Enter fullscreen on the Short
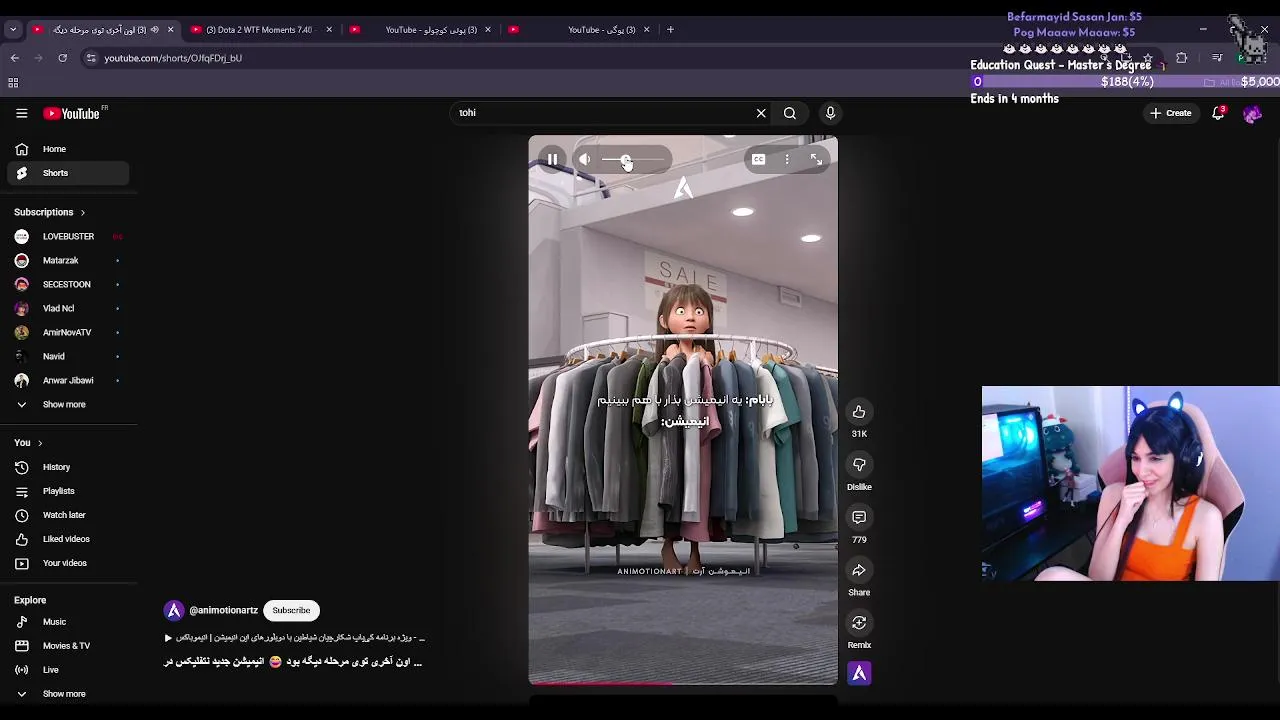1280x720 pixels. coord(816,160)
